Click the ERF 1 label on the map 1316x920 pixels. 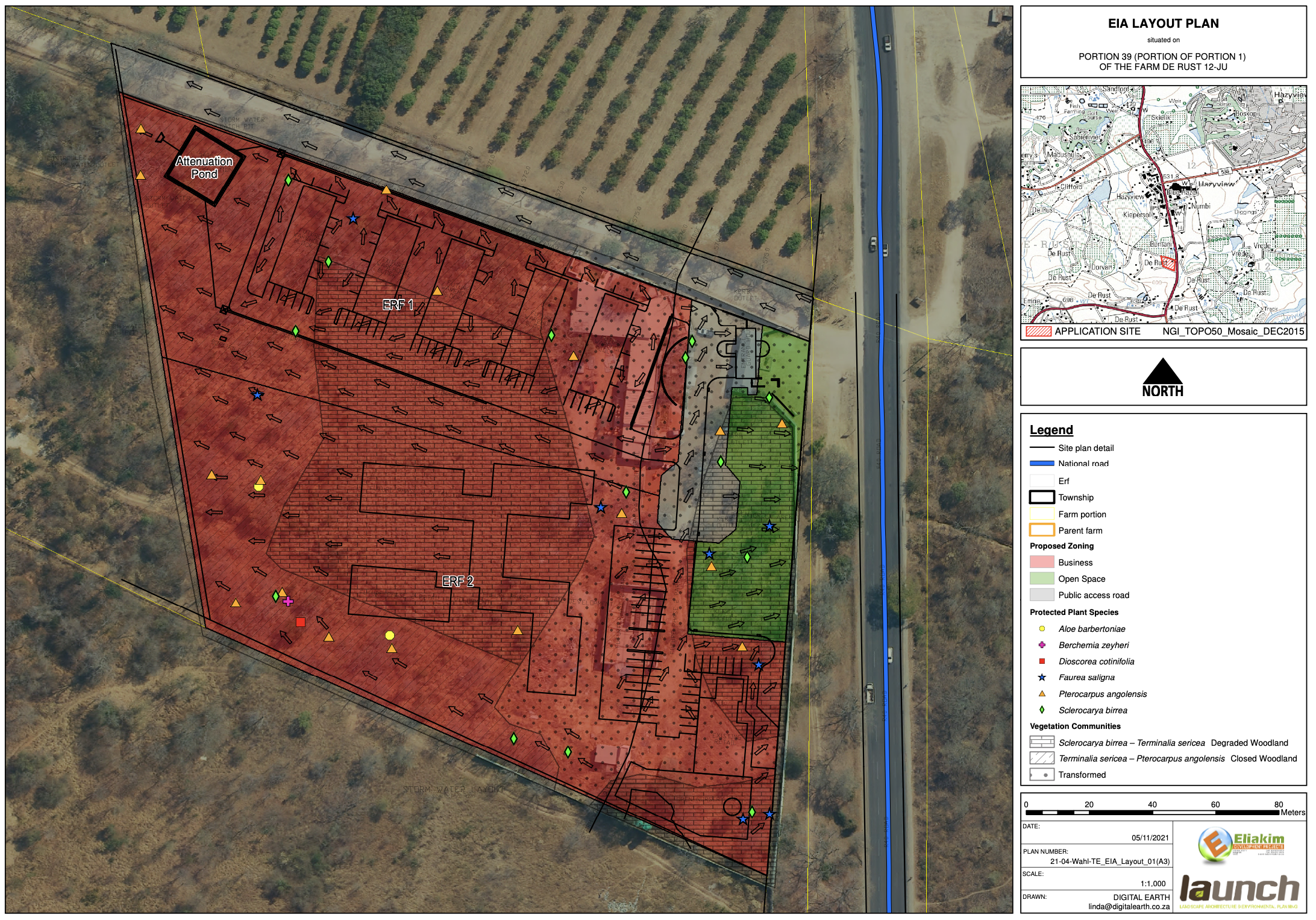(x=398, y=305)
